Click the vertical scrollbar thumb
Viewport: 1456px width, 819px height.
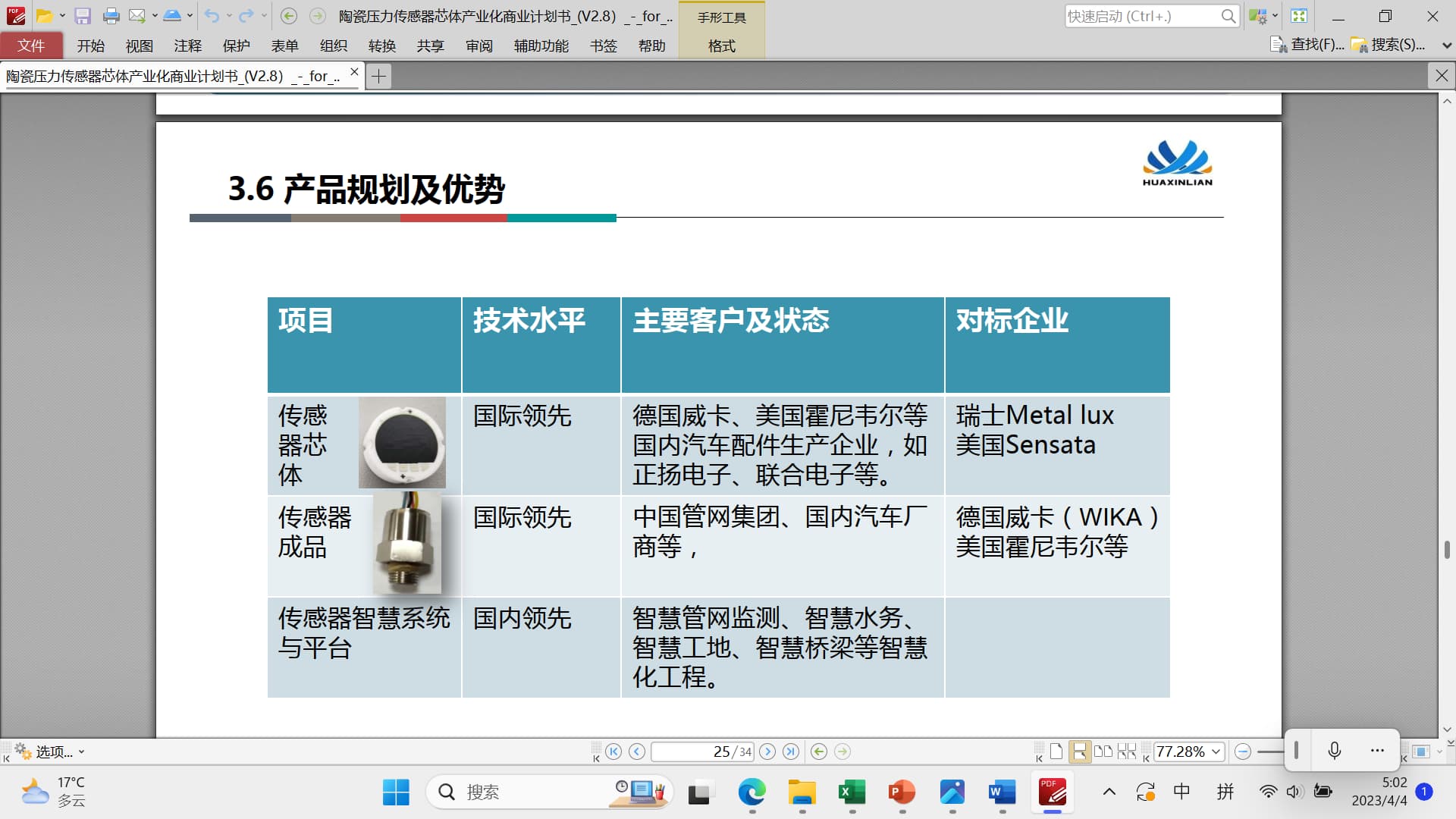click(x=1447, y=549)
